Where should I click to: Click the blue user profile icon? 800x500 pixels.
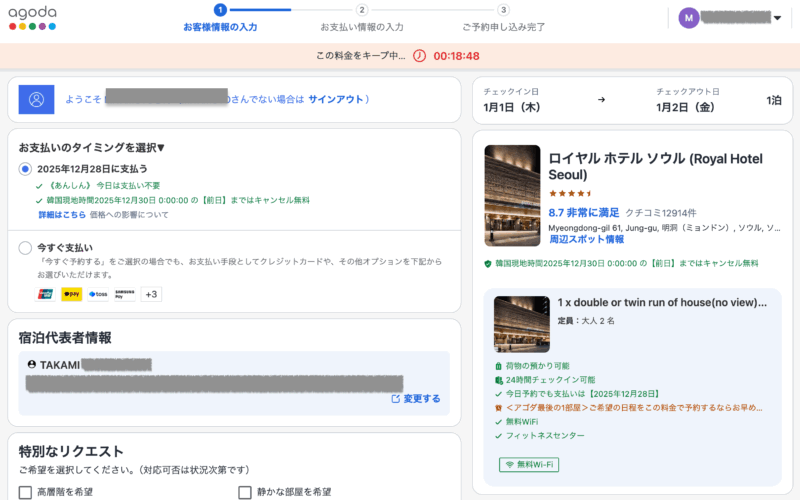(x=36, y=99)
